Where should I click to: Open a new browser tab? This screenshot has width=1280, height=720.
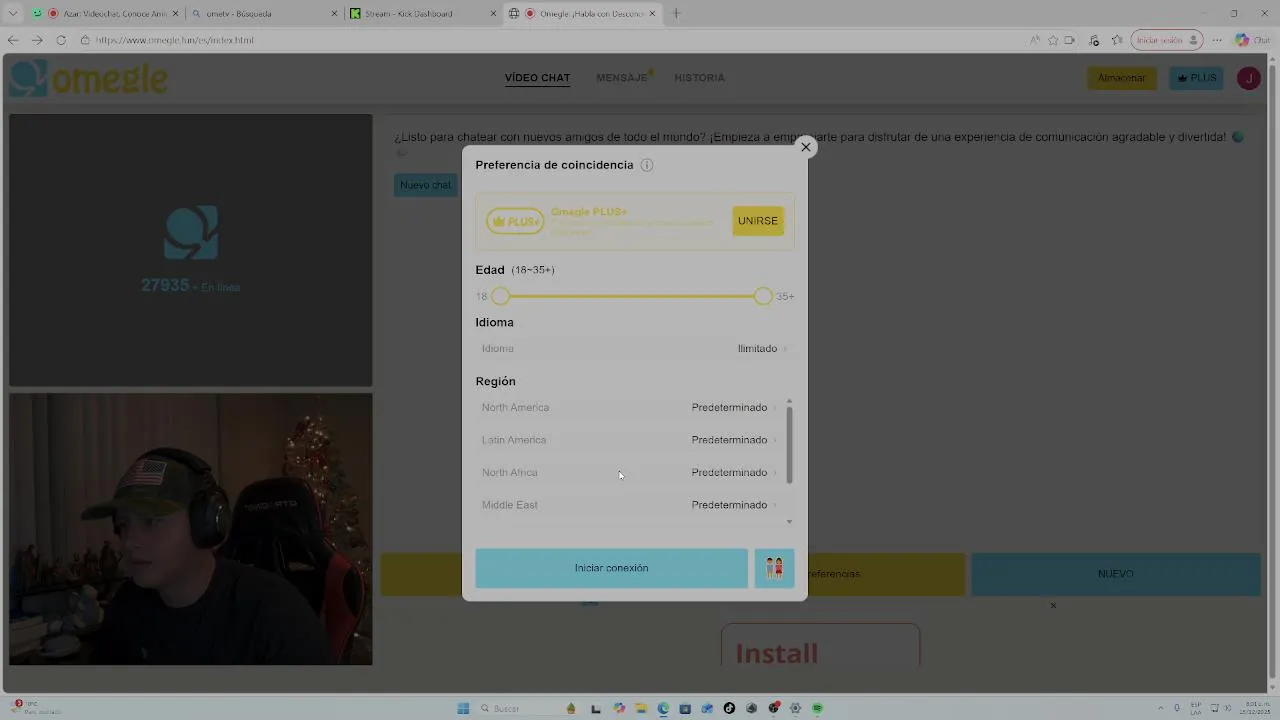676,14
